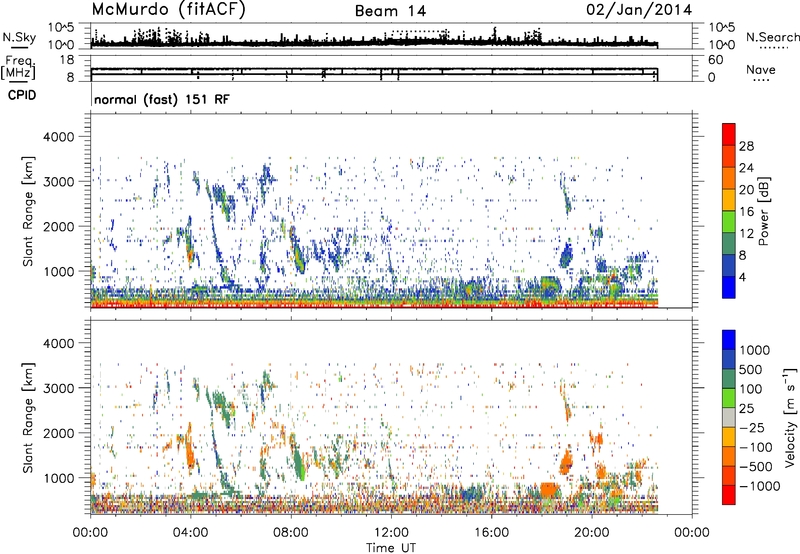The height and width of the screenshot is (554, 800).
Task: Click Slant Range label of the velocity panel
Action: (28, 418)
